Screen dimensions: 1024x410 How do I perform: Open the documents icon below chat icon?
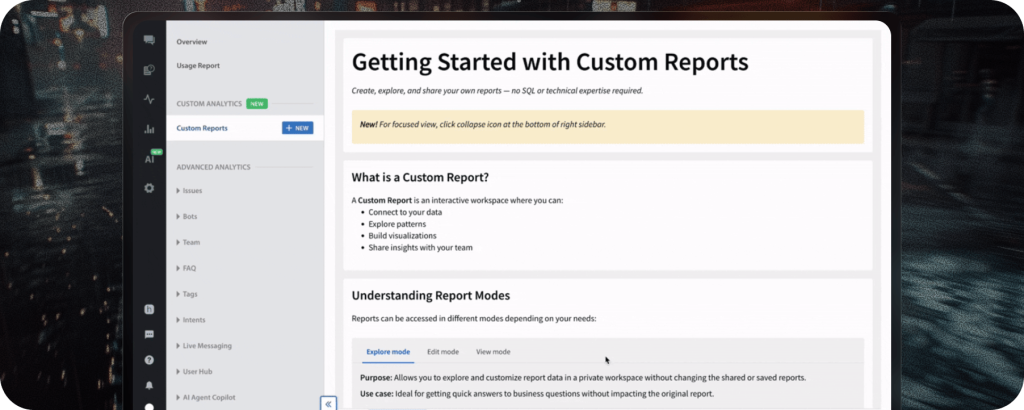click(x=149, y=70)
